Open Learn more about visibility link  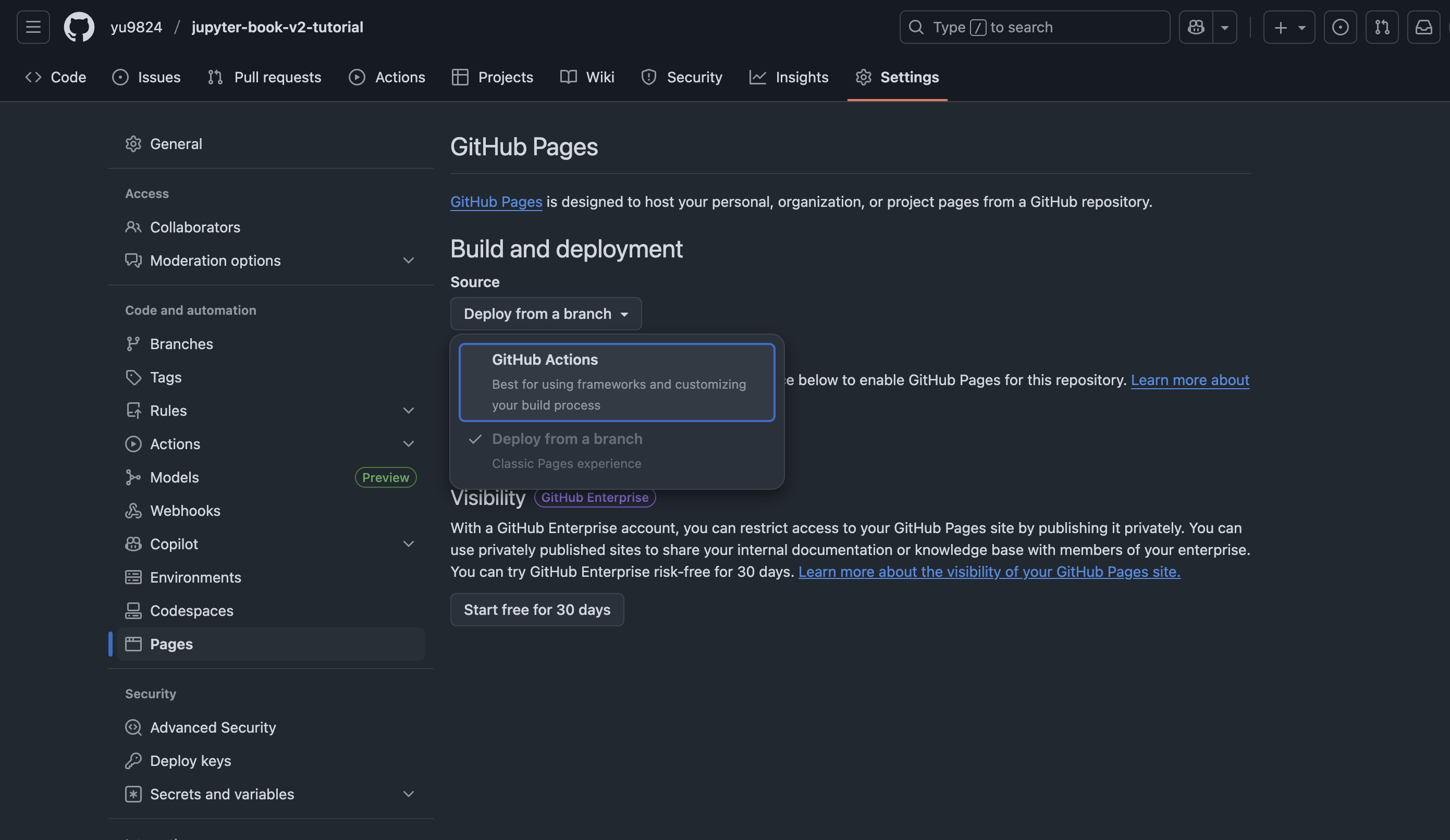(x=989, y=572)
